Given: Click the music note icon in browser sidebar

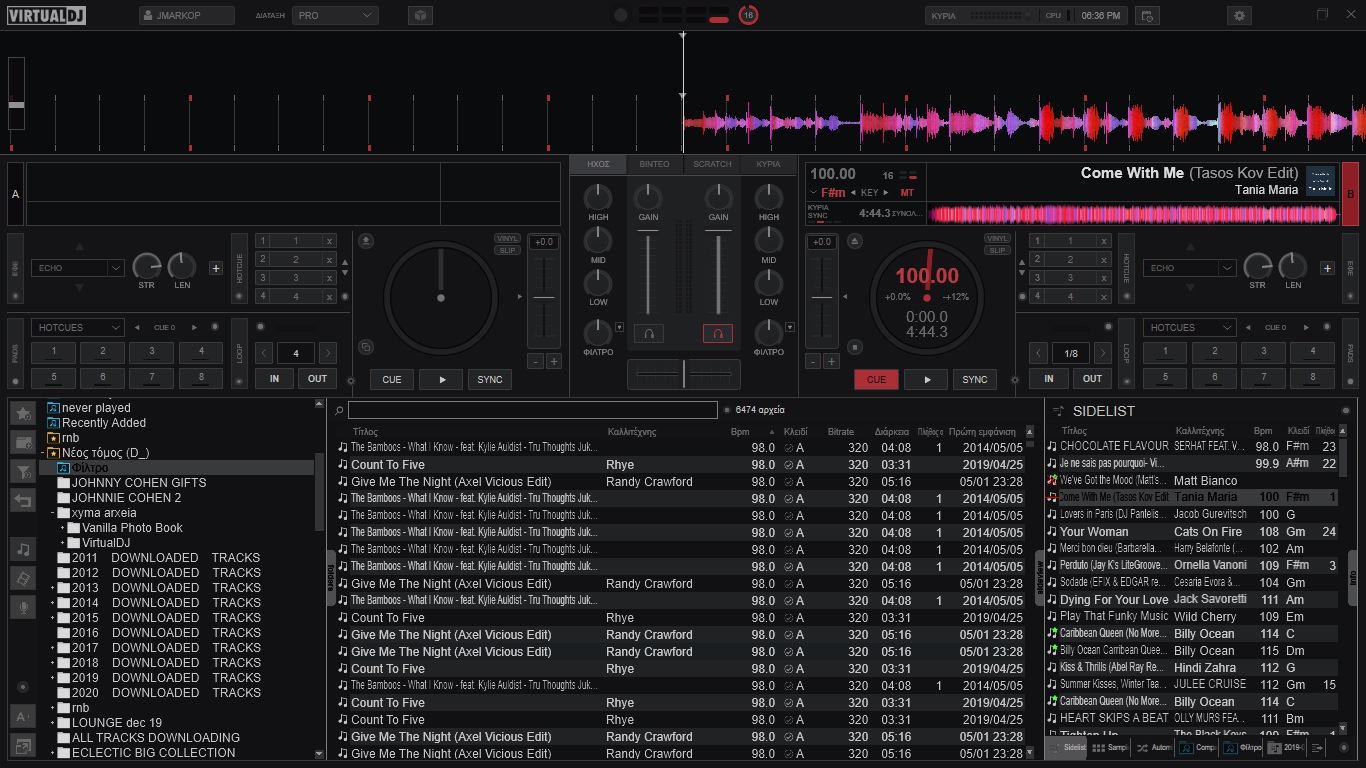Looking at the screenshot, I should (x=23, y=548).
